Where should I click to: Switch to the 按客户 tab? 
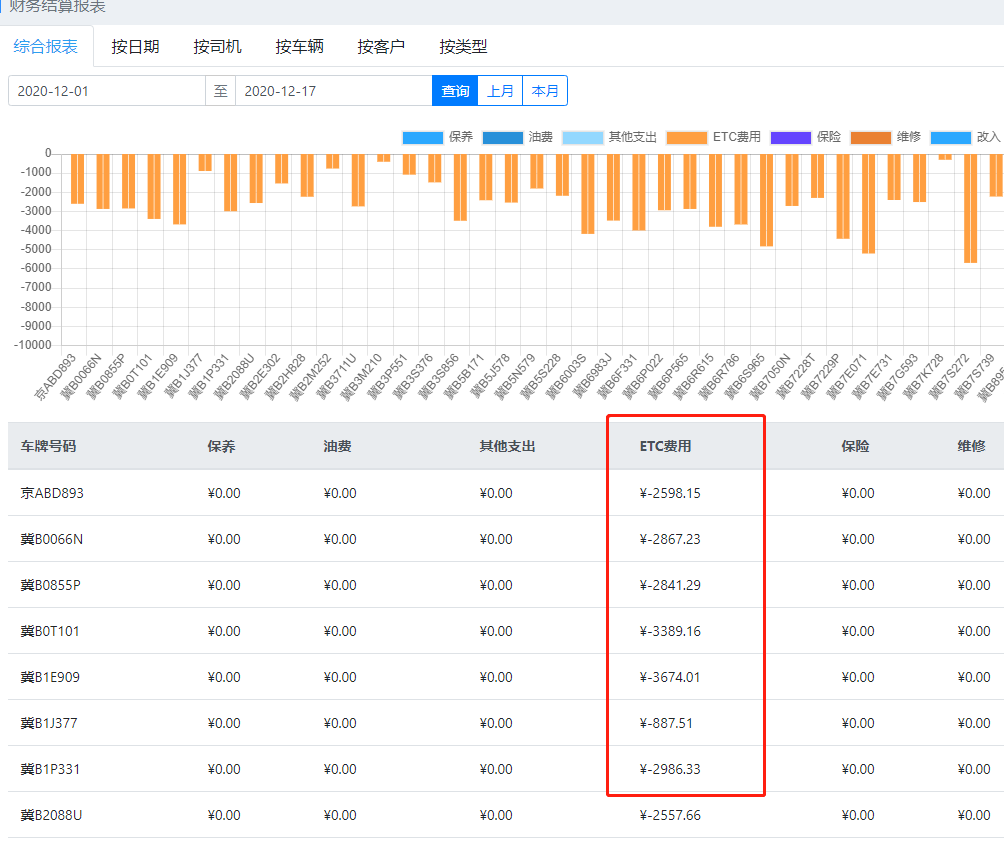coord(381,46)
